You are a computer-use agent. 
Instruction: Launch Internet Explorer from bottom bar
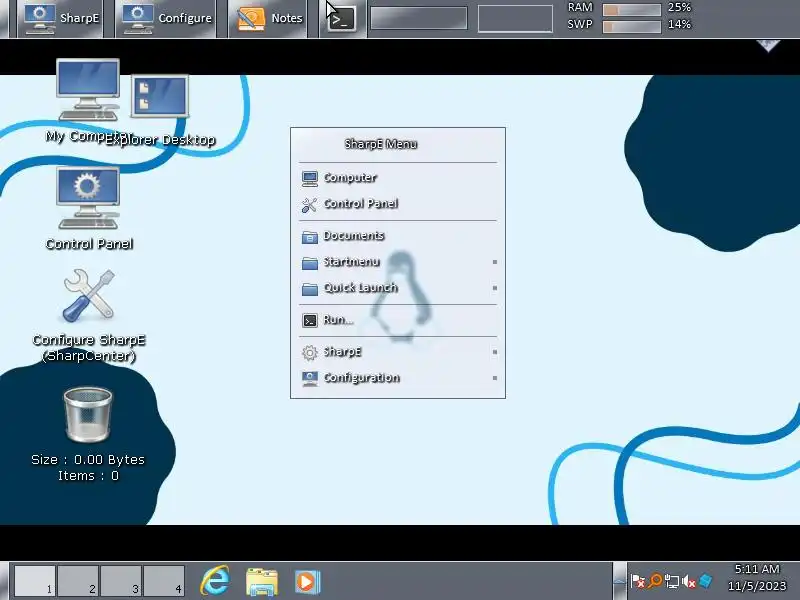tap(215, 581)
